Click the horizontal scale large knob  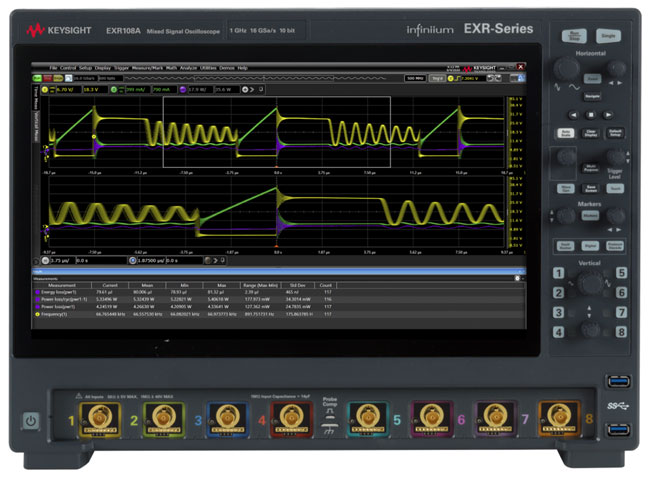coord(566,68)
